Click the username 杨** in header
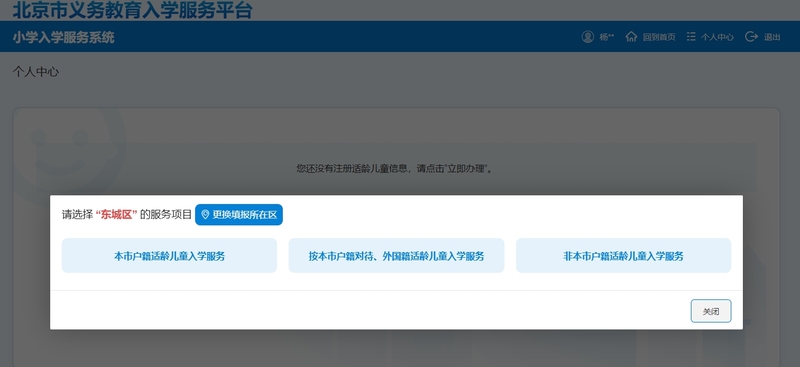Image resolution: width=800 pixels, height=367 pixels. click(x=607, y=37)
